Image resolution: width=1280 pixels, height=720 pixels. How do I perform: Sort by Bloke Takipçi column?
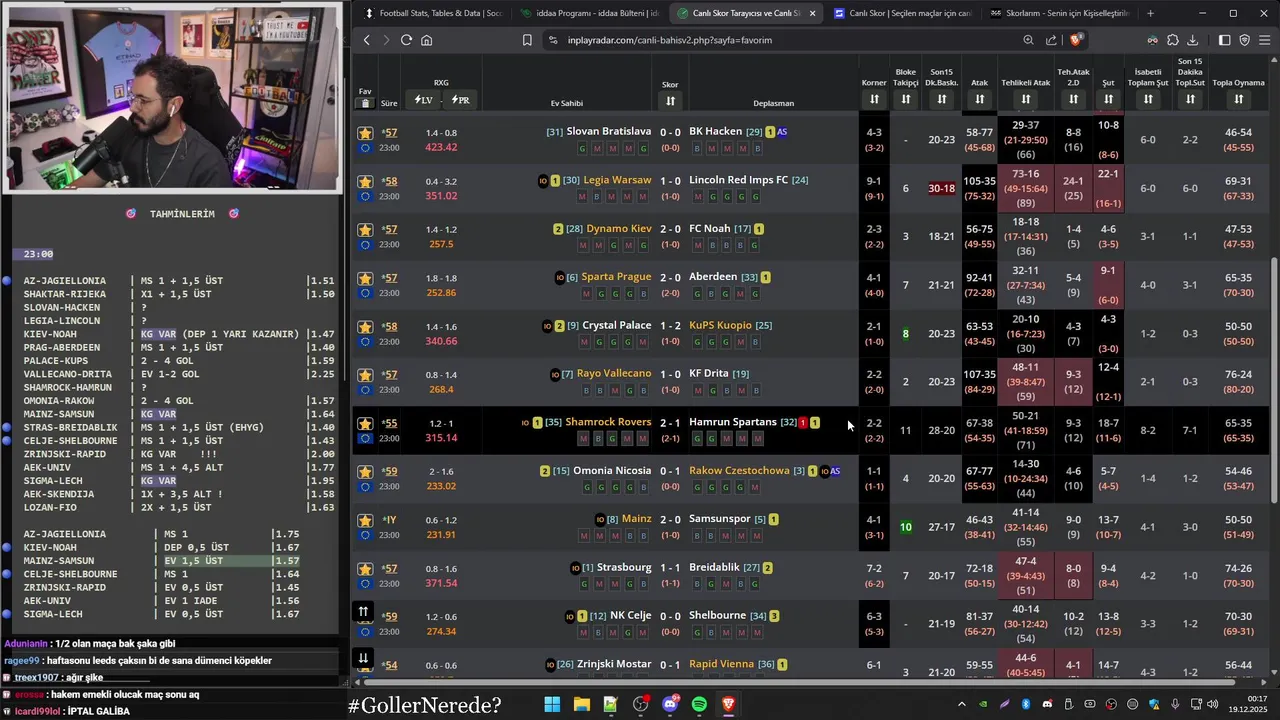(x=906, y=99)
